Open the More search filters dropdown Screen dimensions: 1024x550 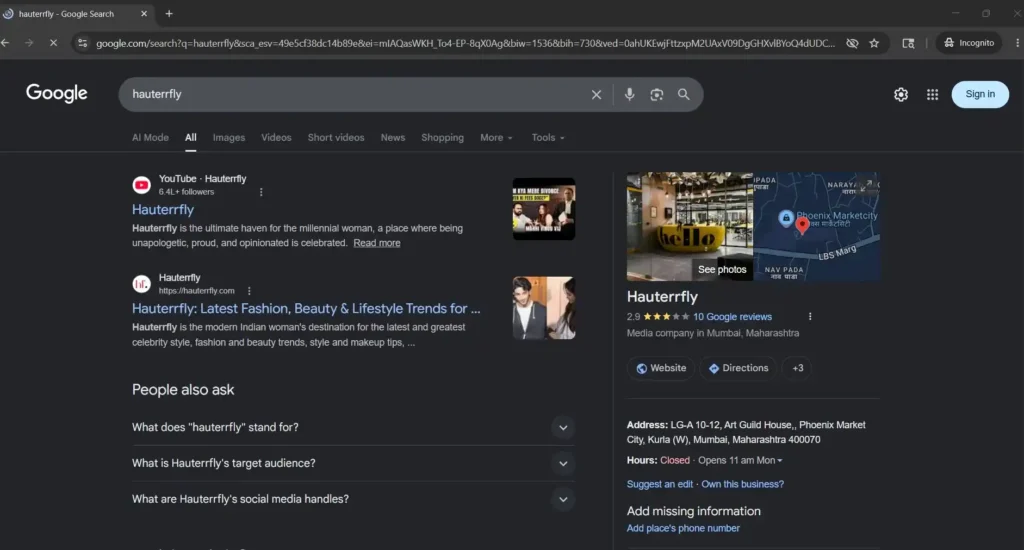click(496, 138)
